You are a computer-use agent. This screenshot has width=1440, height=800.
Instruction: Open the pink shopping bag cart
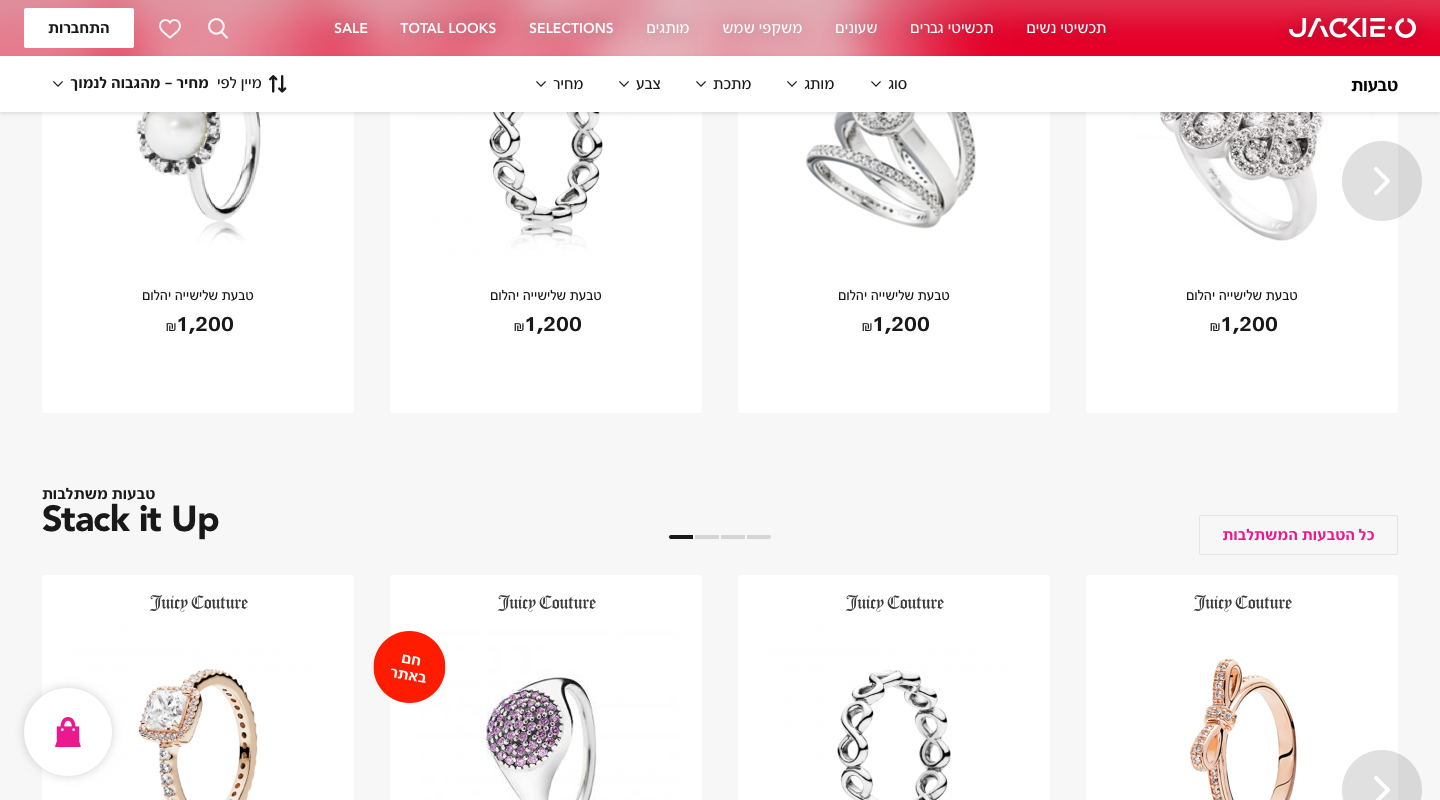click(68, 732)
